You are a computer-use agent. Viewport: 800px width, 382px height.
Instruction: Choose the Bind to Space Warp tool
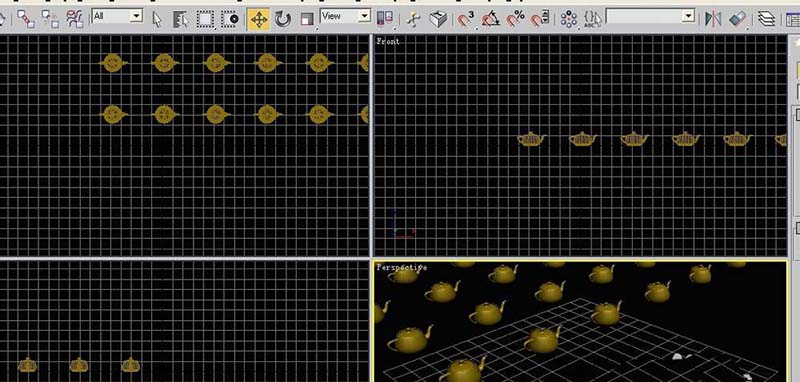click(74, 19)
